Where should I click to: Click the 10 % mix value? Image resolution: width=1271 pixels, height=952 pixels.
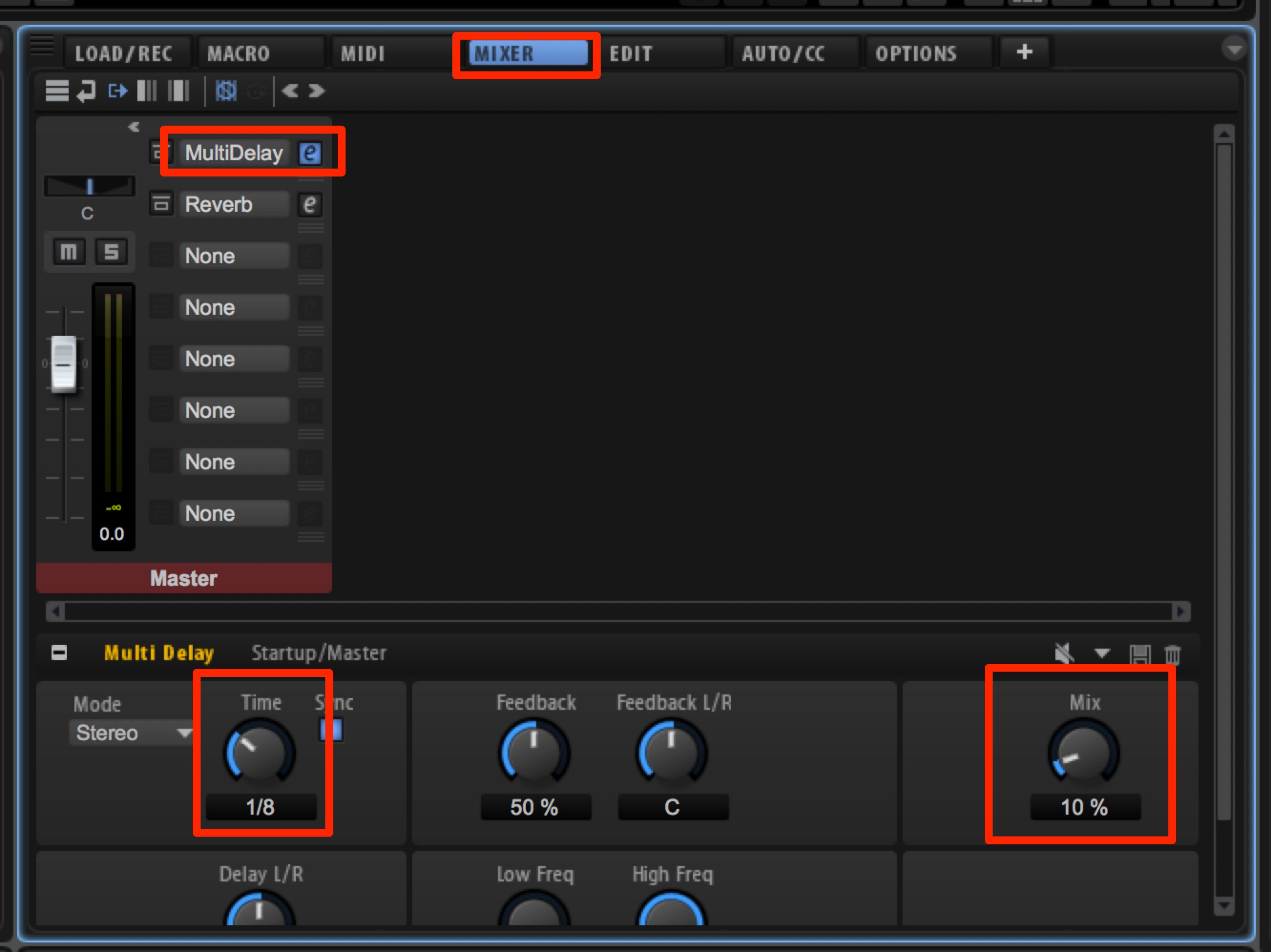1085,807
